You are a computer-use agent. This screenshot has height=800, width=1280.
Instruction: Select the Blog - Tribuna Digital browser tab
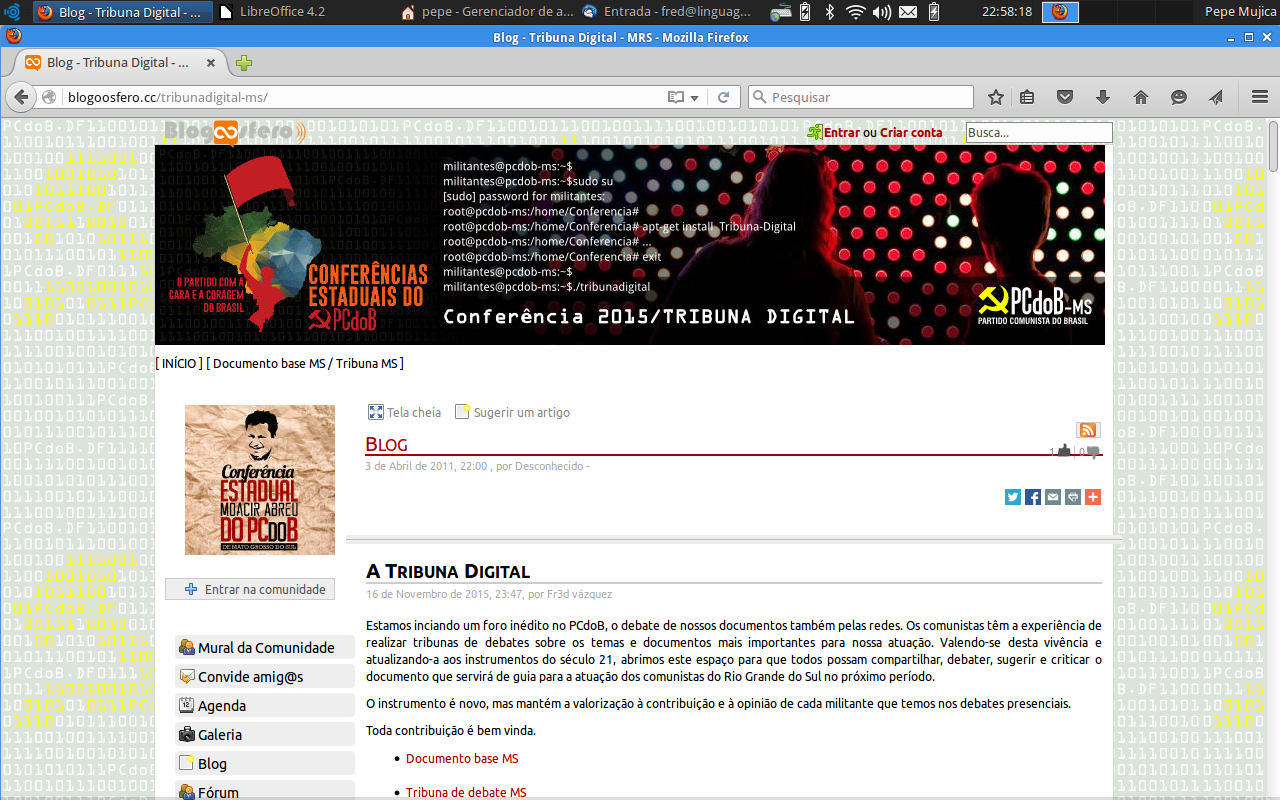120,62
